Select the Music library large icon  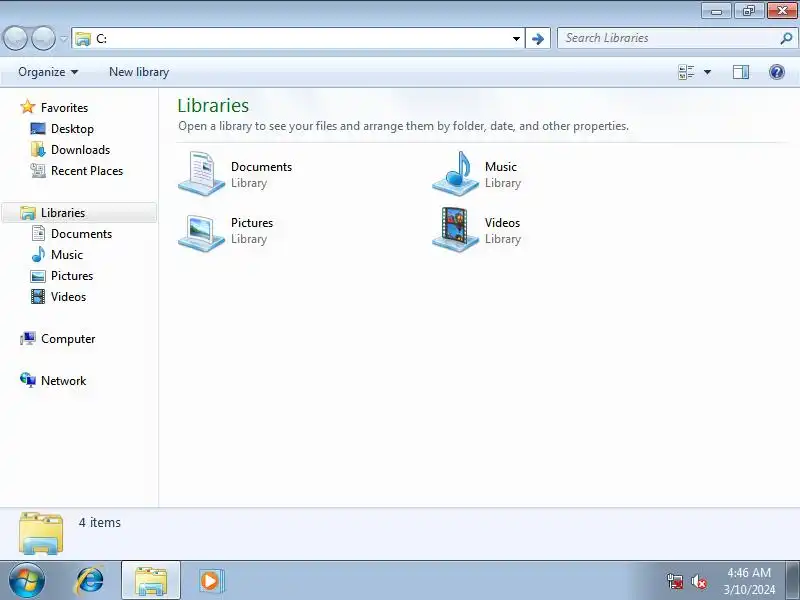(x=455, y=173)
